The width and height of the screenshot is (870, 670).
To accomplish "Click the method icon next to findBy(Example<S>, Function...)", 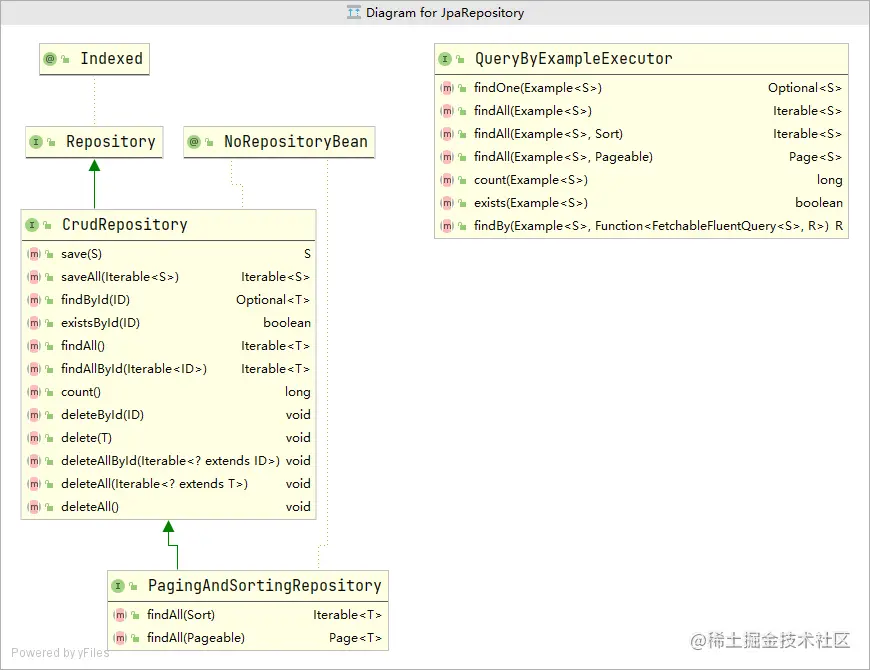I will point(447,226).
